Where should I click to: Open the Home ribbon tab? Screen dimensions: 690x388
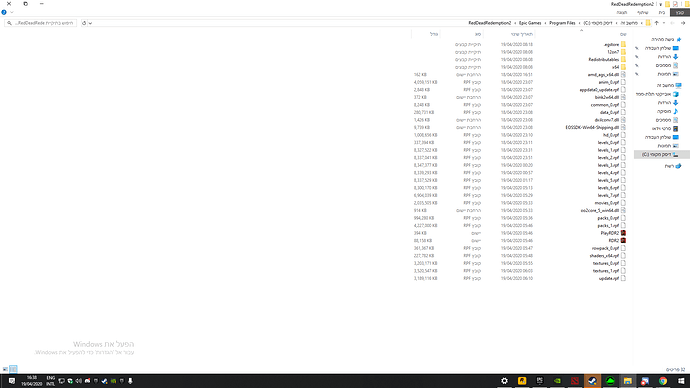(x=662, y=12)
